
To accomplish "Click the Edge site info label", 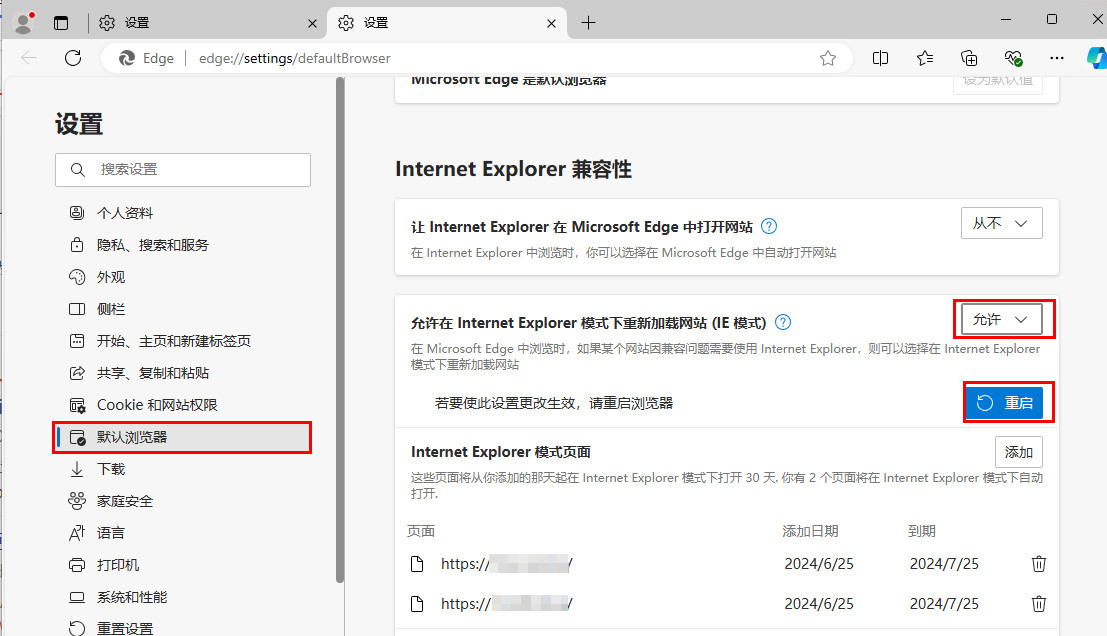I will click(147, 58).
